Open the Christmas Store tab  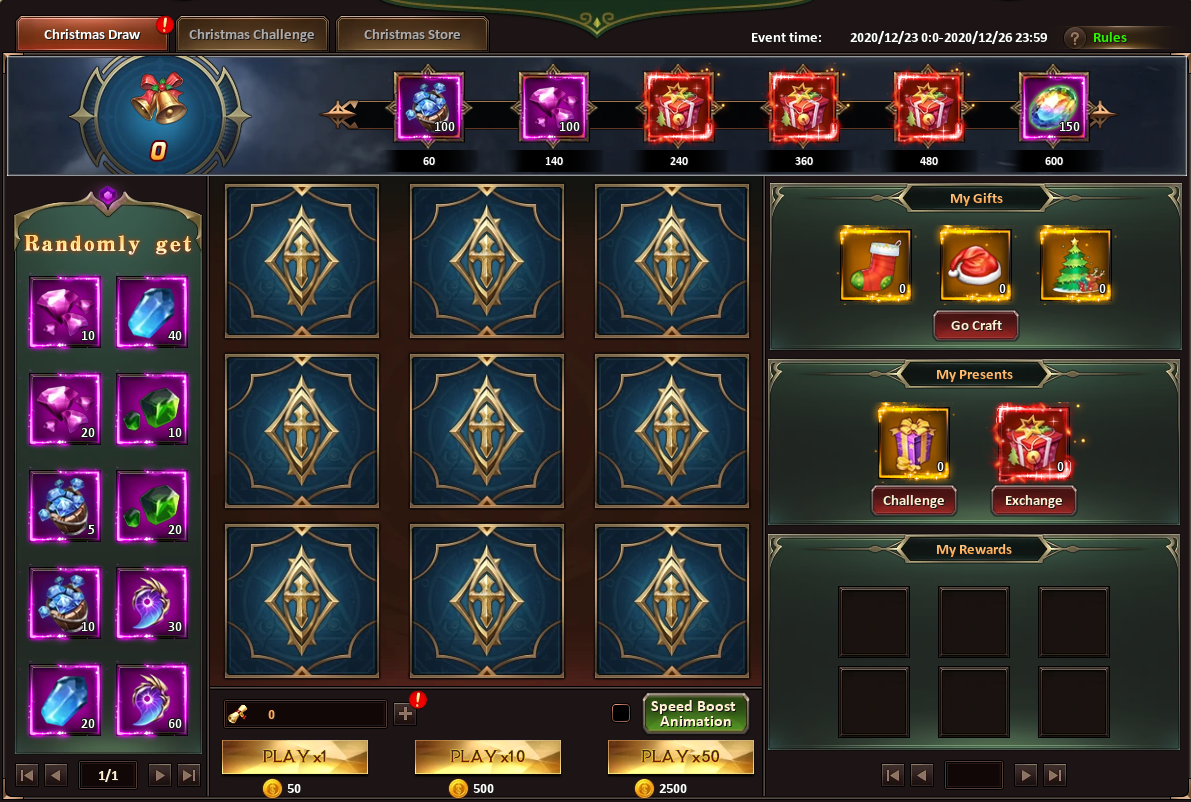[x=412, y=34]
